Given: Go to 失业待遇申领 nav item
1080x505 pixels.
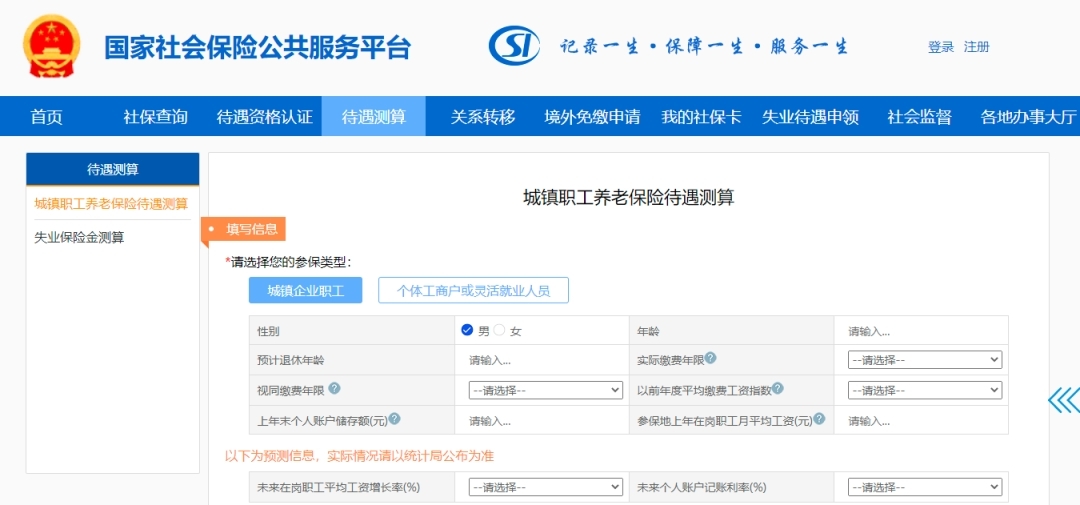Looking at the screenshot, I should coord(810,117).
